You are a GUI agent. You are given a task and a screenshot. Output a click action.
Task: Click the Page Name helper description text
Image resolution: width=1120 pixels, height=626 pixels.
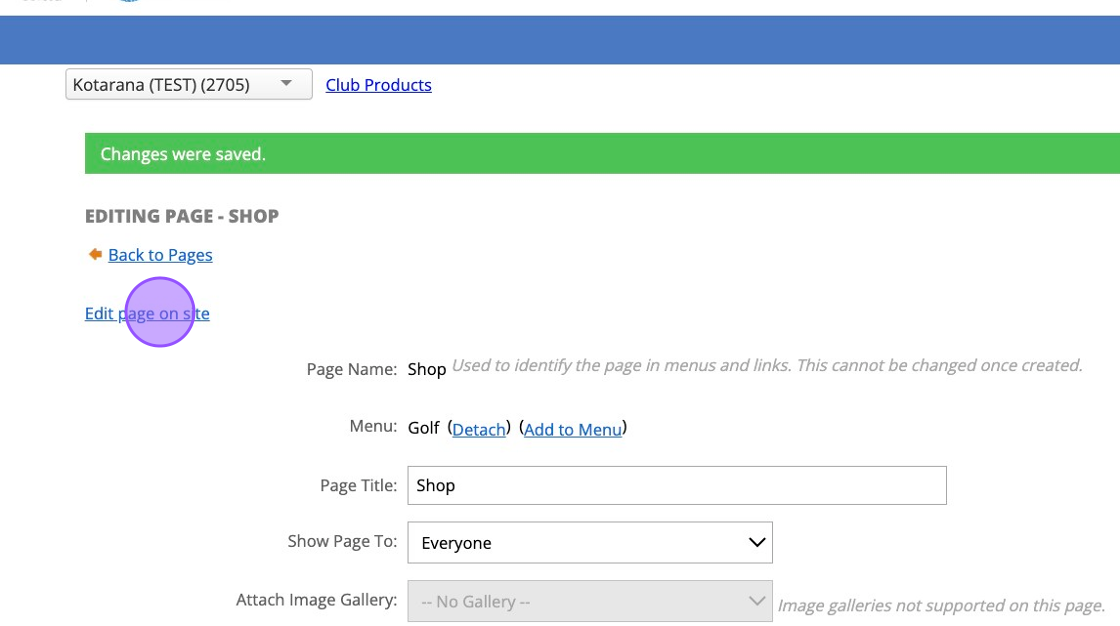(767, 365)
